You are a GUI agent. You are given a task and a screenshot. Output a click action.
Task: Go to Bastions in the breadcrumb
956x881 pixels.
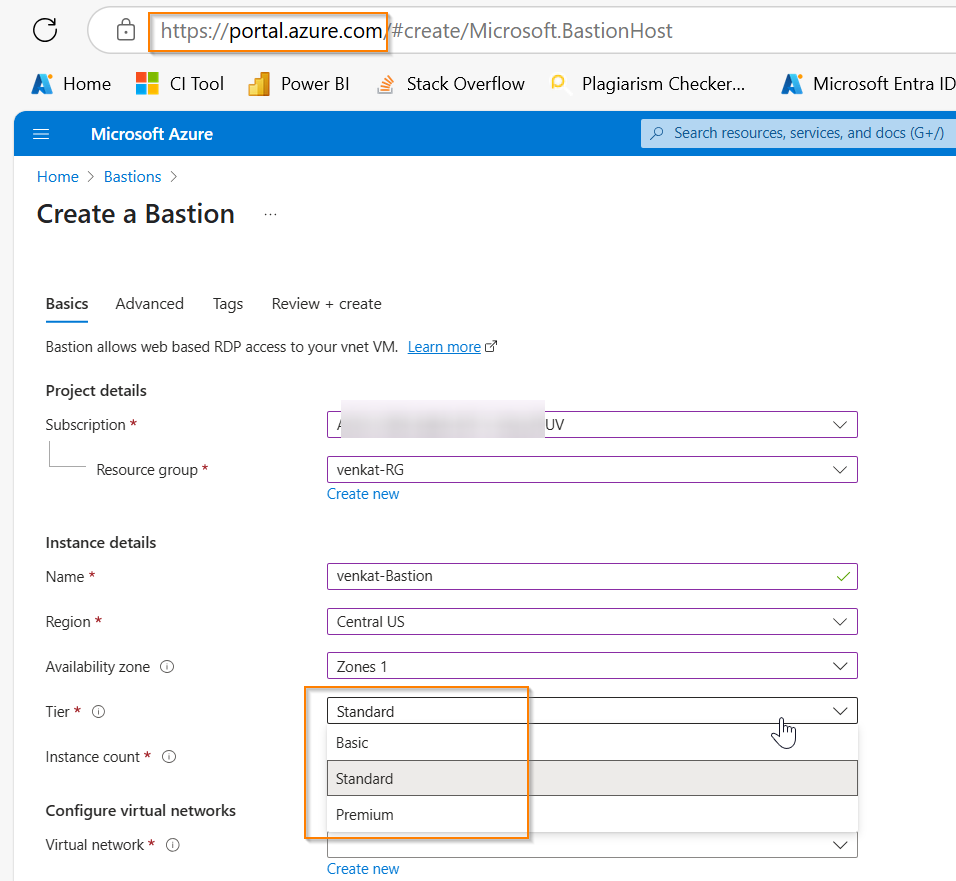coord(132,177)
